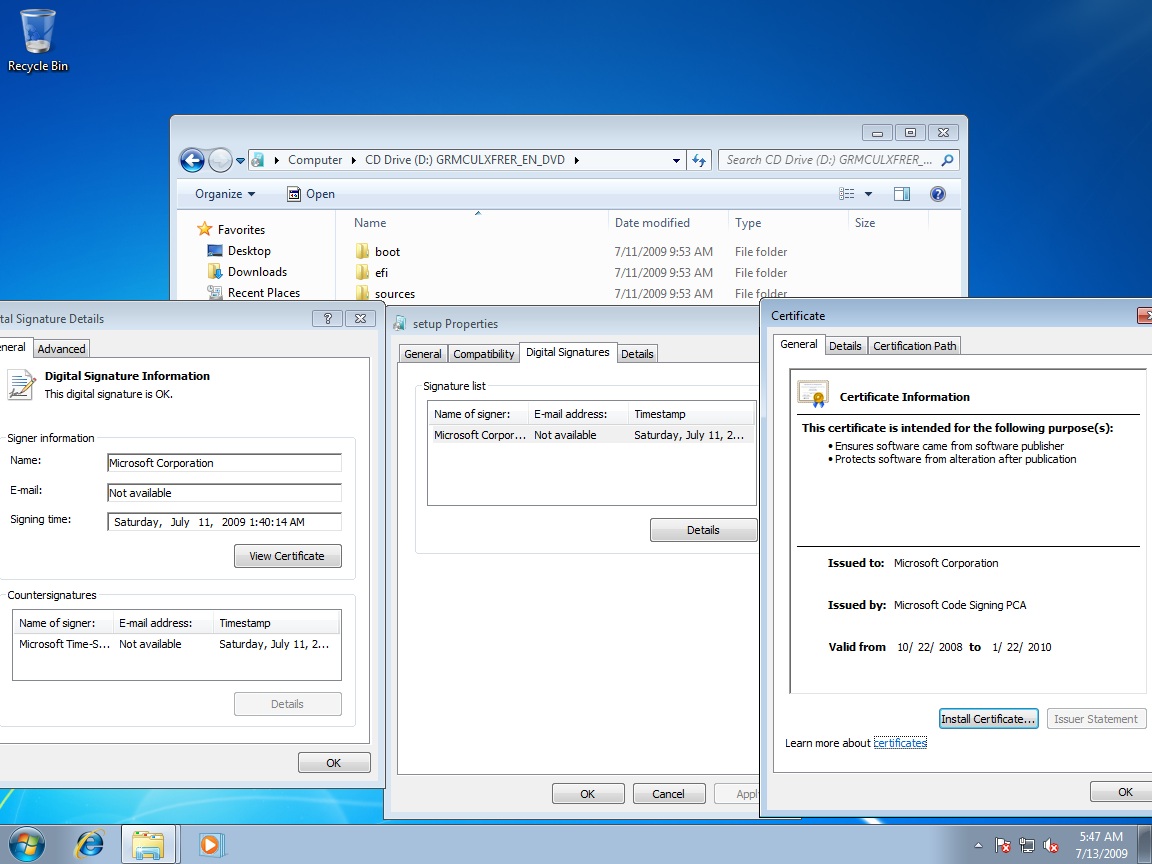1152x864 pixels.
Task: Open the Action Center flag tray icon
Action: (1004, 846)
